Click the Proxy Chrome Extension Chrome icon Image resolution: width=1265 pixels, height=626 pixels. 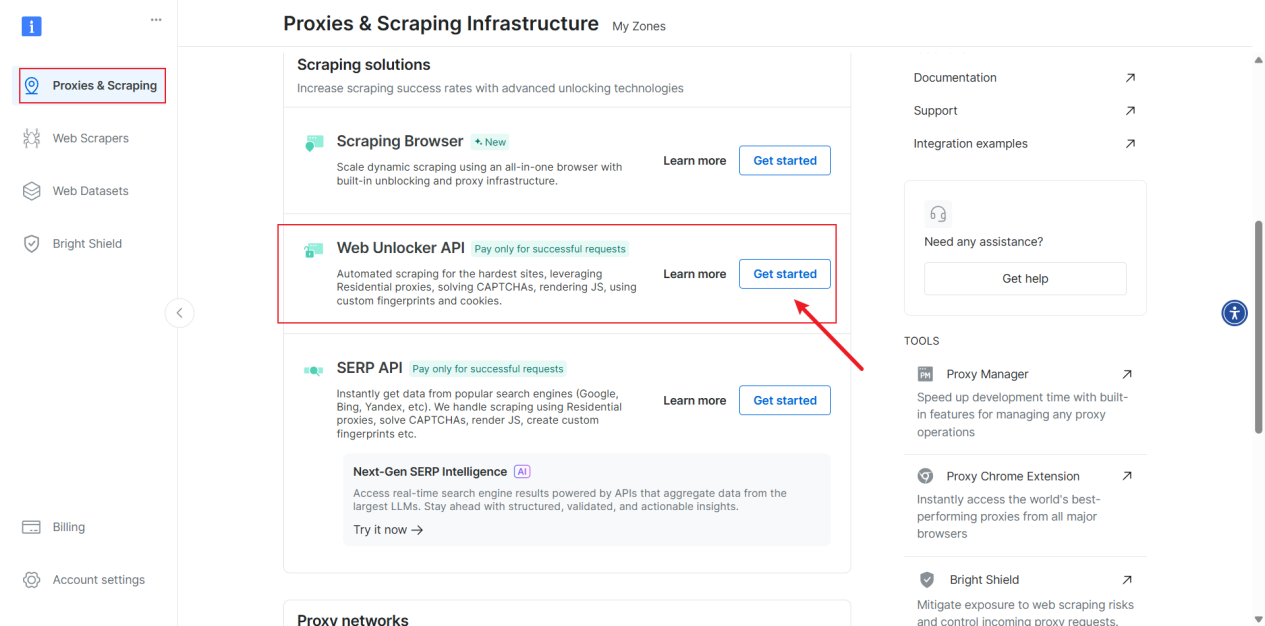coord(925,476)
